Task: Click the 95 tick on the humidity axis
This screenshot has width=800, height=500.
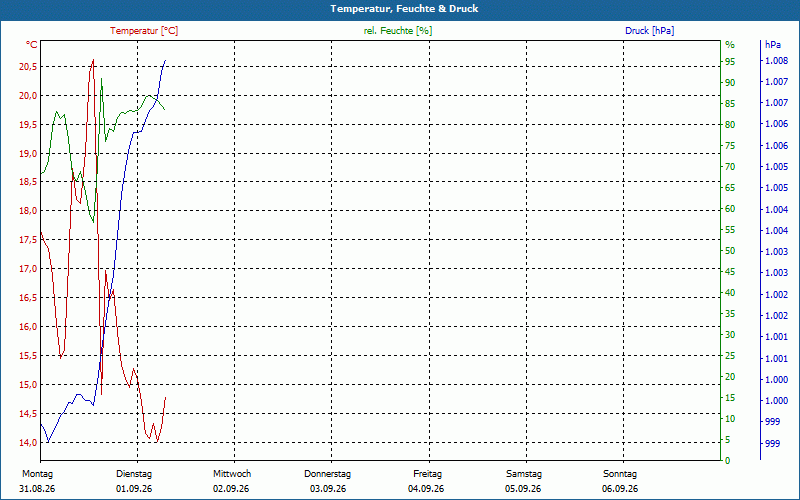Action: pyautogui.click(x=730, y=62)
